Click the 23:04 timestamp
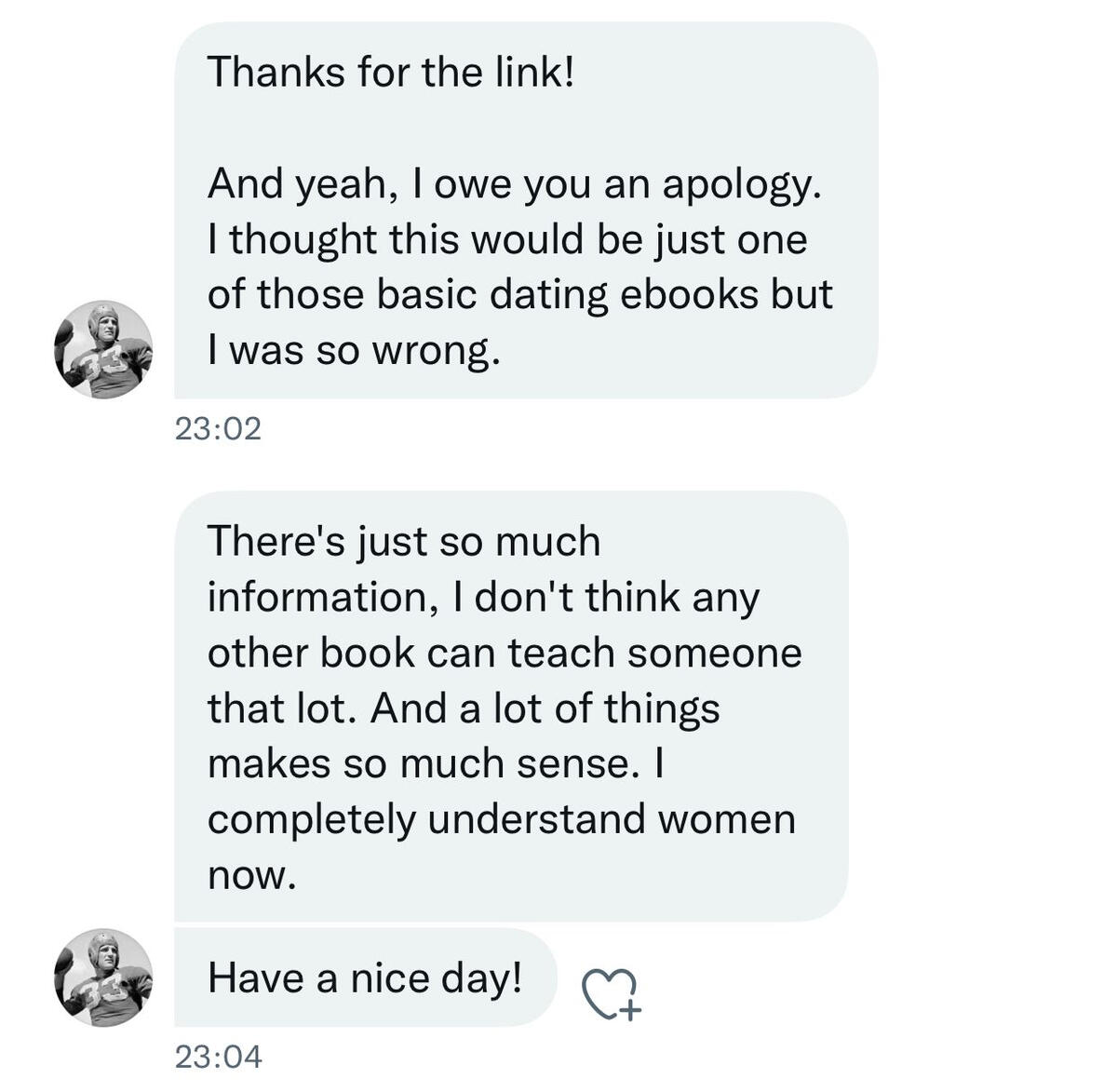The width and height of the screenshot is (1117, 1092). pos(219,1057)
